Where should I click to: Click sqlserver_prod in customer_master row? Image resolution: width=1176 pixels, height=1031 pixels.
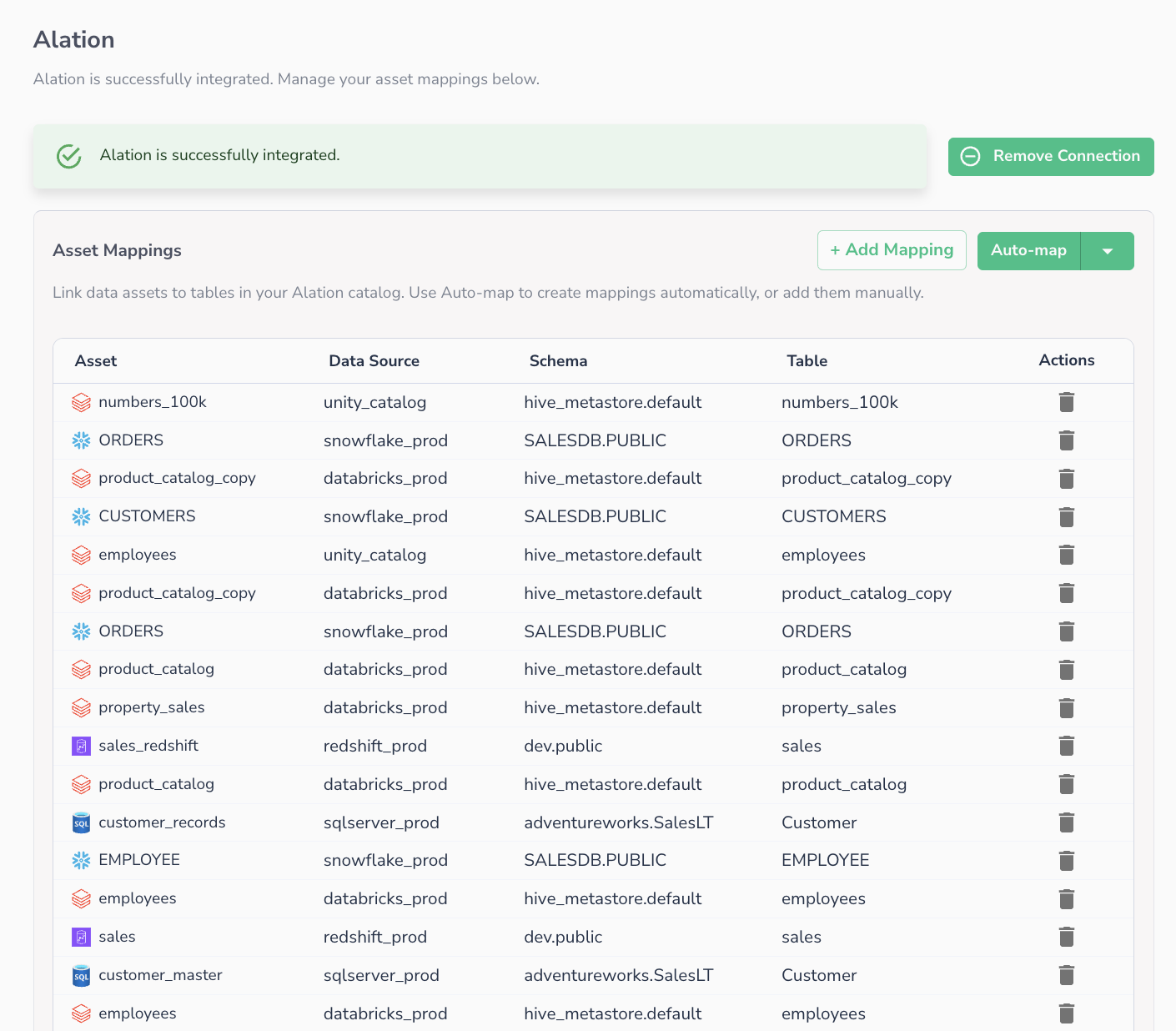(x=381, y=975)
